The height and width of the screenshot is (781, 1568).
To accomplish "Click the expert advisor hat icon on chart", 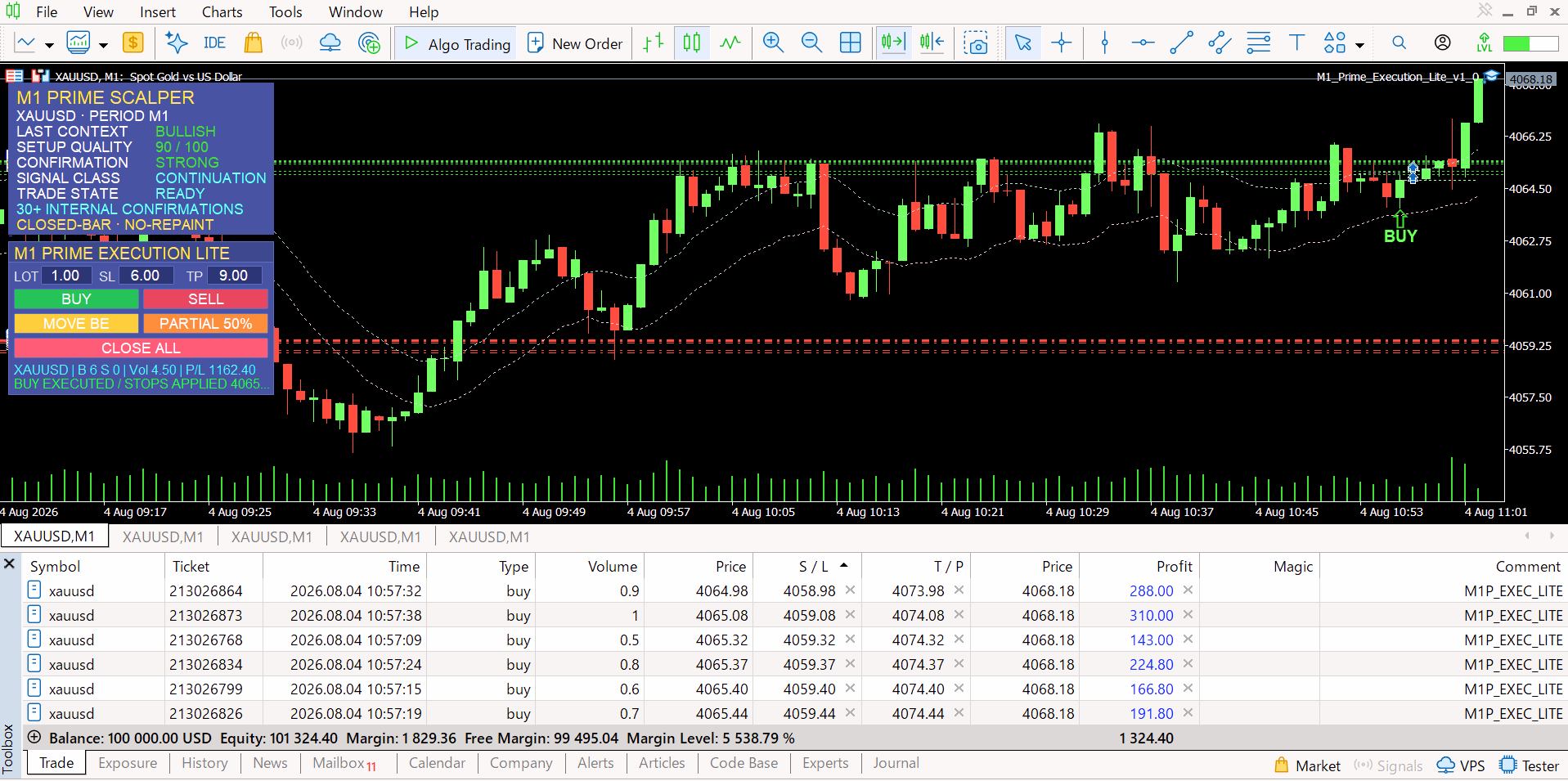I will pyautogui.click(x=1492, y=76).
